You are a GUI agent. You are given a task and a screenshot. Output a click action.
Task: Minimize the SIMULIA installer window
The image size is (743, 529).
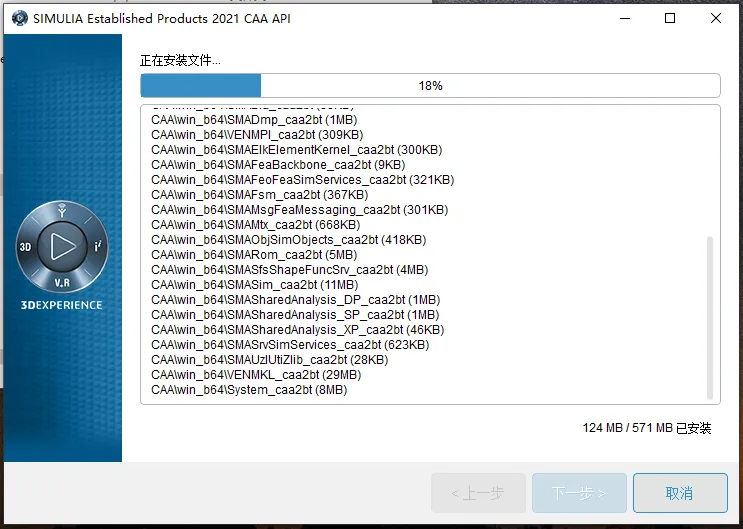625,18
